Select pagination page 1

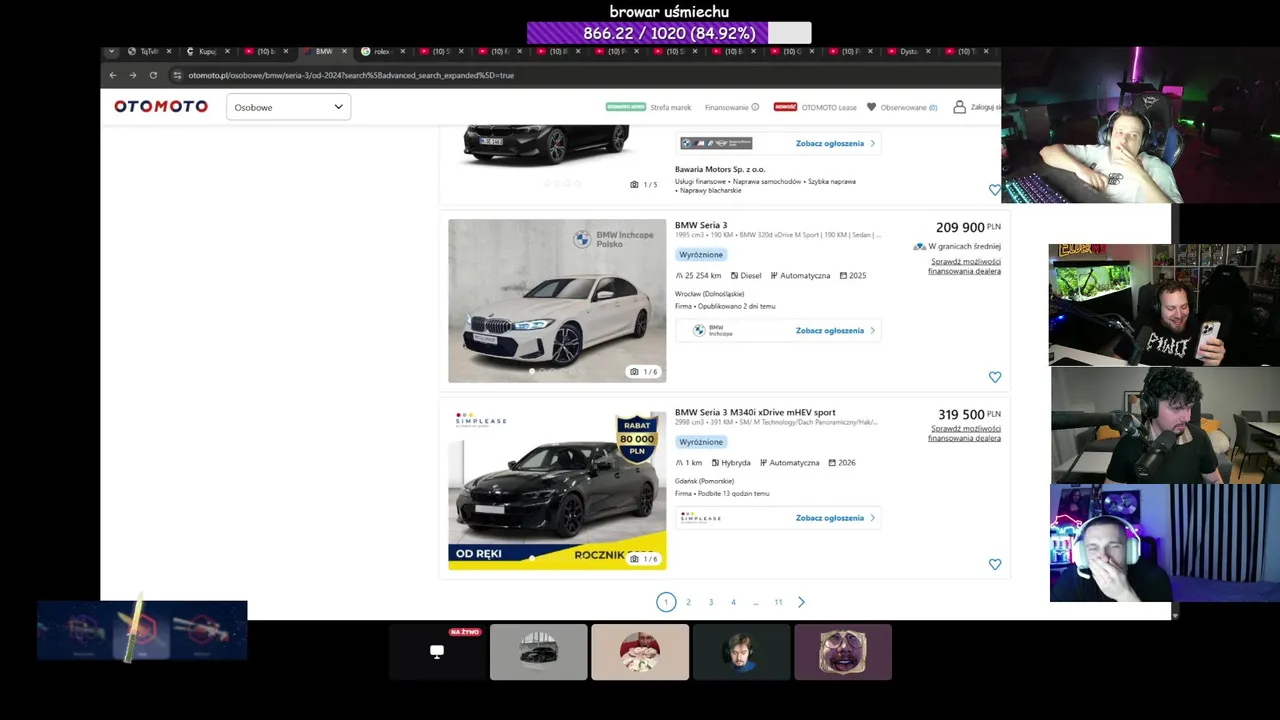point(666,602)
